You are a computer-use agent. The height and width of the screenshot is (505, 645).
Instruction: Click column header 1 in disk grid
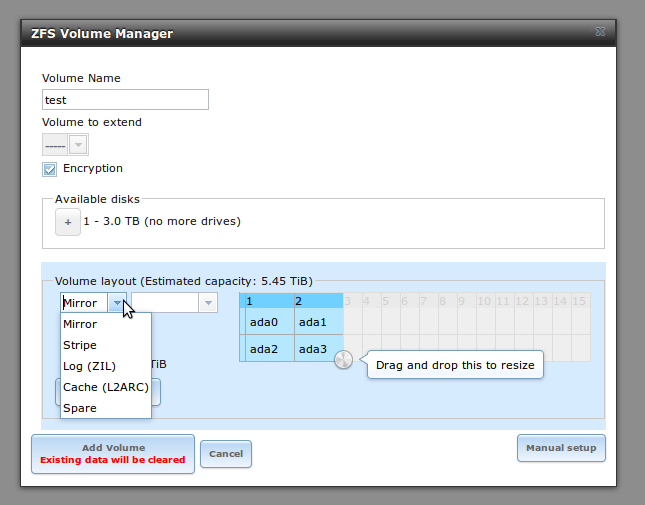click(270, 301)
